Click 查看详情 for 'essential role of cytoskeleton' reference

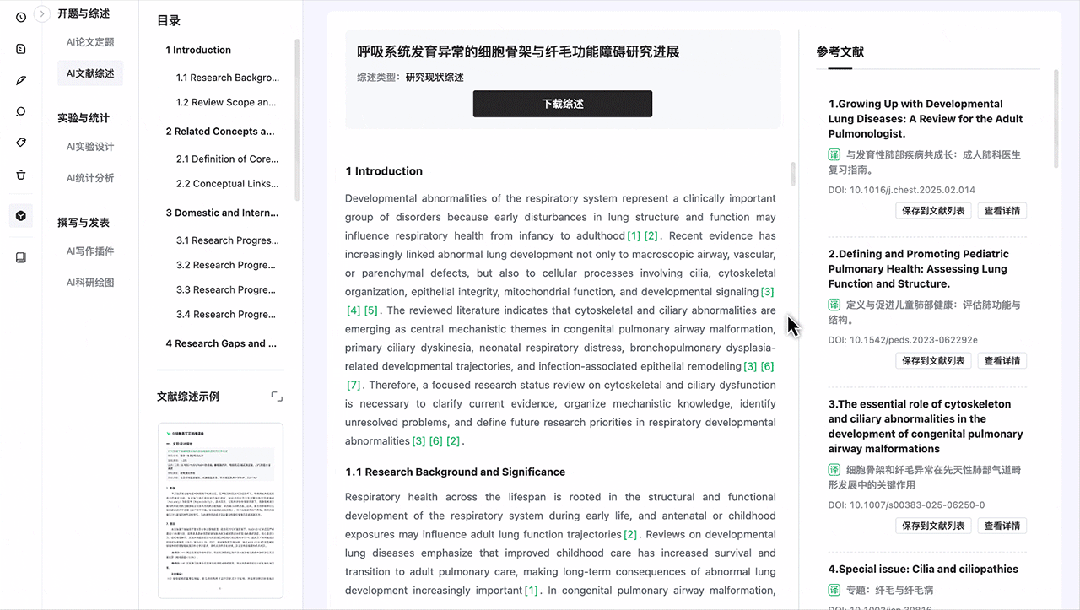click(x=1002, y=526)
